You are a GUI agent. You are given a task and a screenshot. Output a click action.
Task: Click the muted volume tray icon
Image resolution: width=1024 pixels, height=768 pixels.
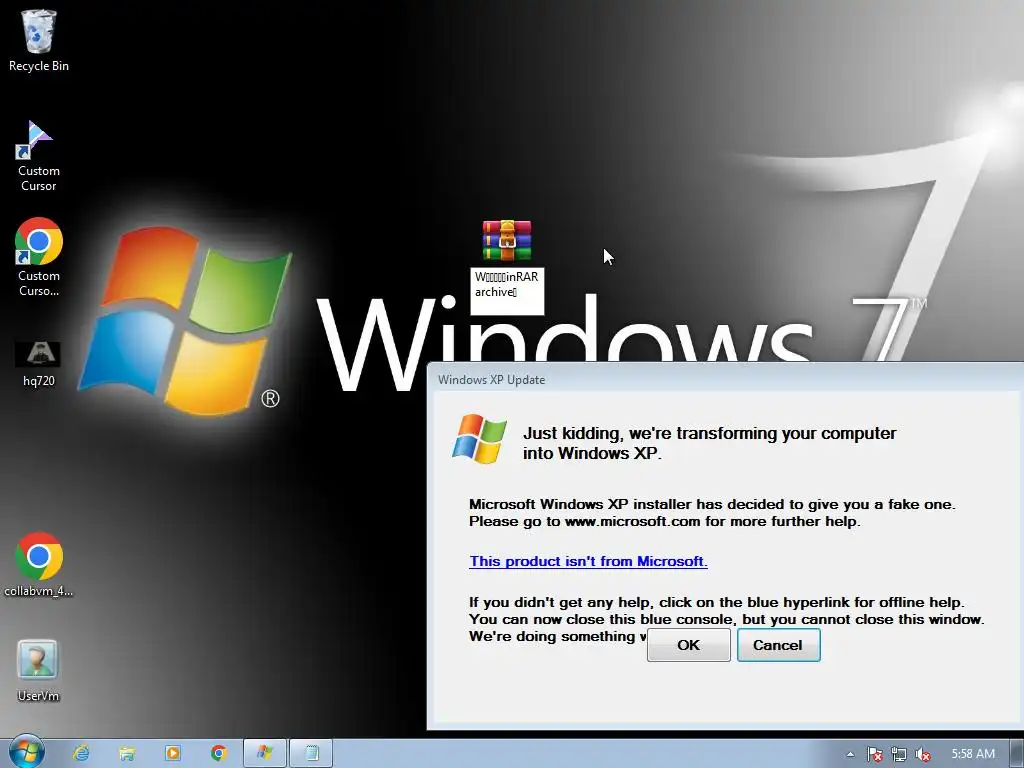click(x=923, y=754)
